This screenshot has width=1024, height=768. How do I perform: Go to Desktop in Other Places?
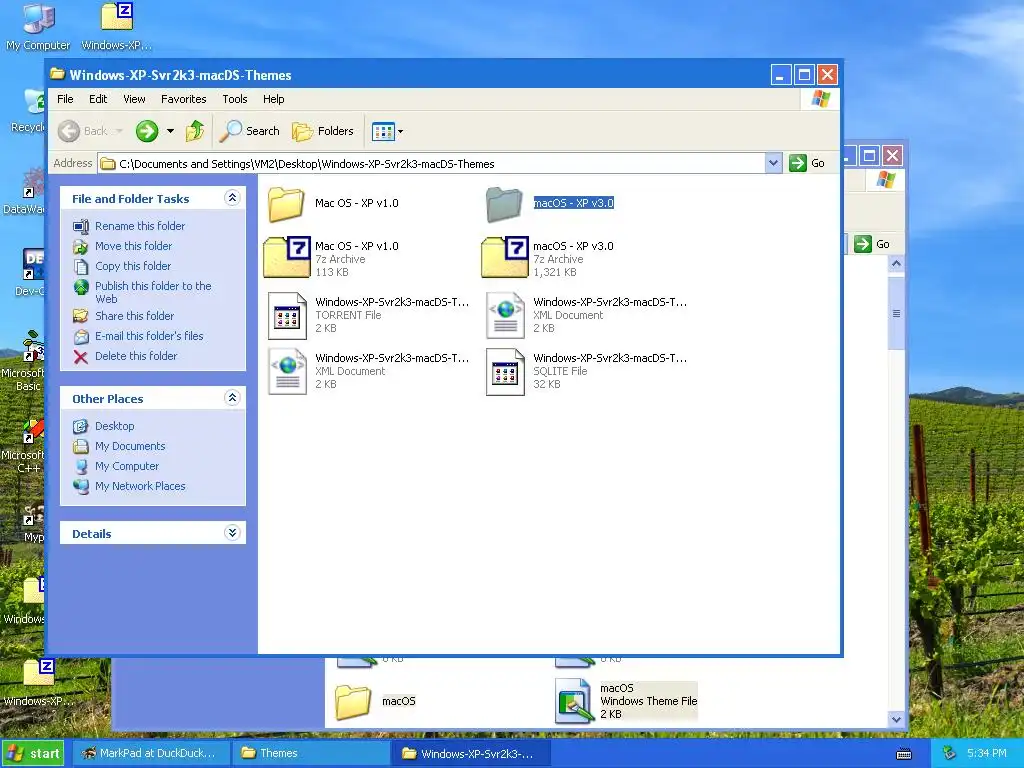coord(114,426)
